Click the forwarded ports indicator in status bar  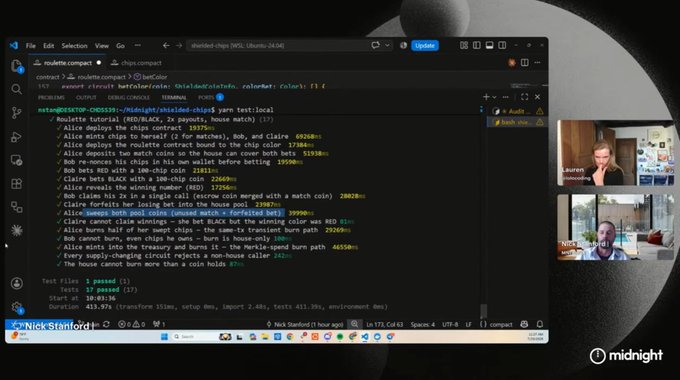click(159, 324)
